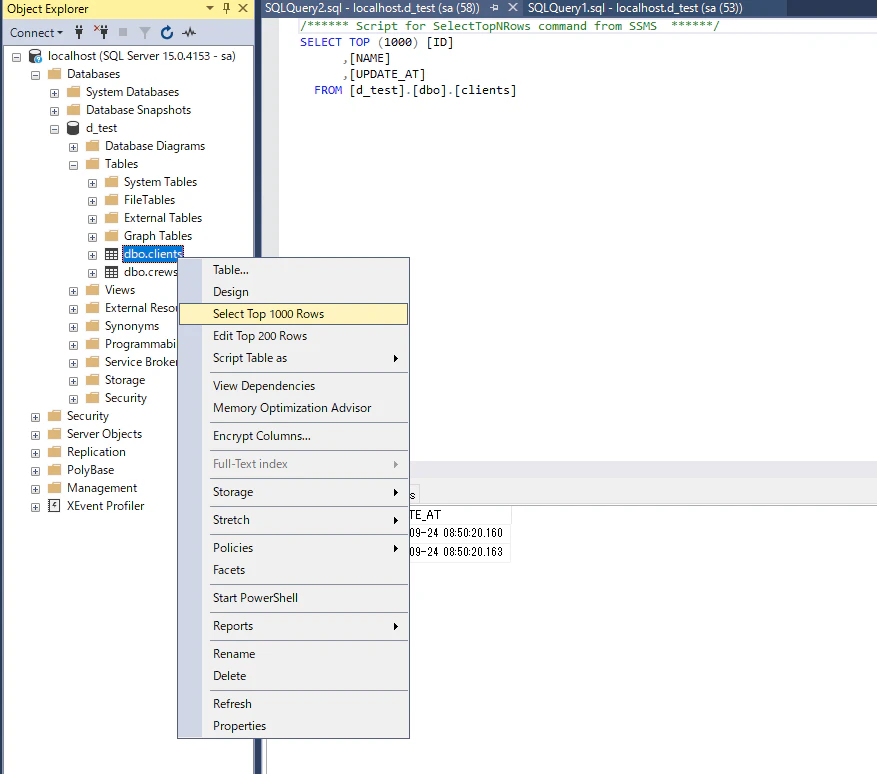The height and width of the screenshot is (774, 877).
Task: Open the Connect dropdown
Action: click(36, 32)
